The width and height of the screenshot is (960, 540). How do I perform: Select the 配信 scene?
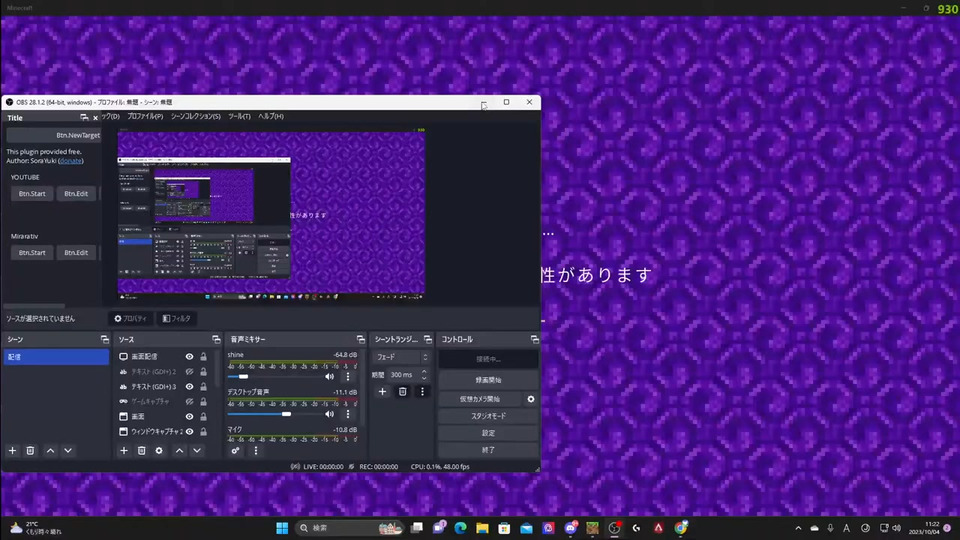(56, 357)
